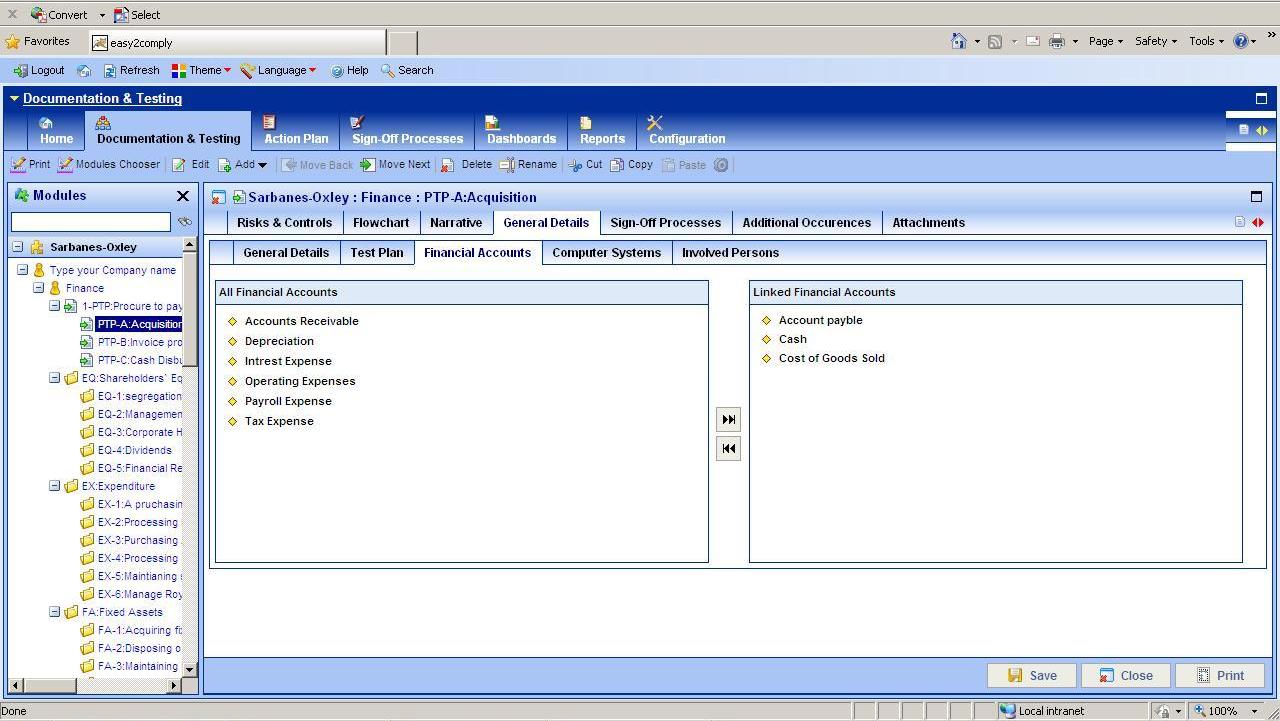The height and width of the screenshot is (721, 1280).
Task: Open the Add dropdown menu
Action: coord(243,165)
